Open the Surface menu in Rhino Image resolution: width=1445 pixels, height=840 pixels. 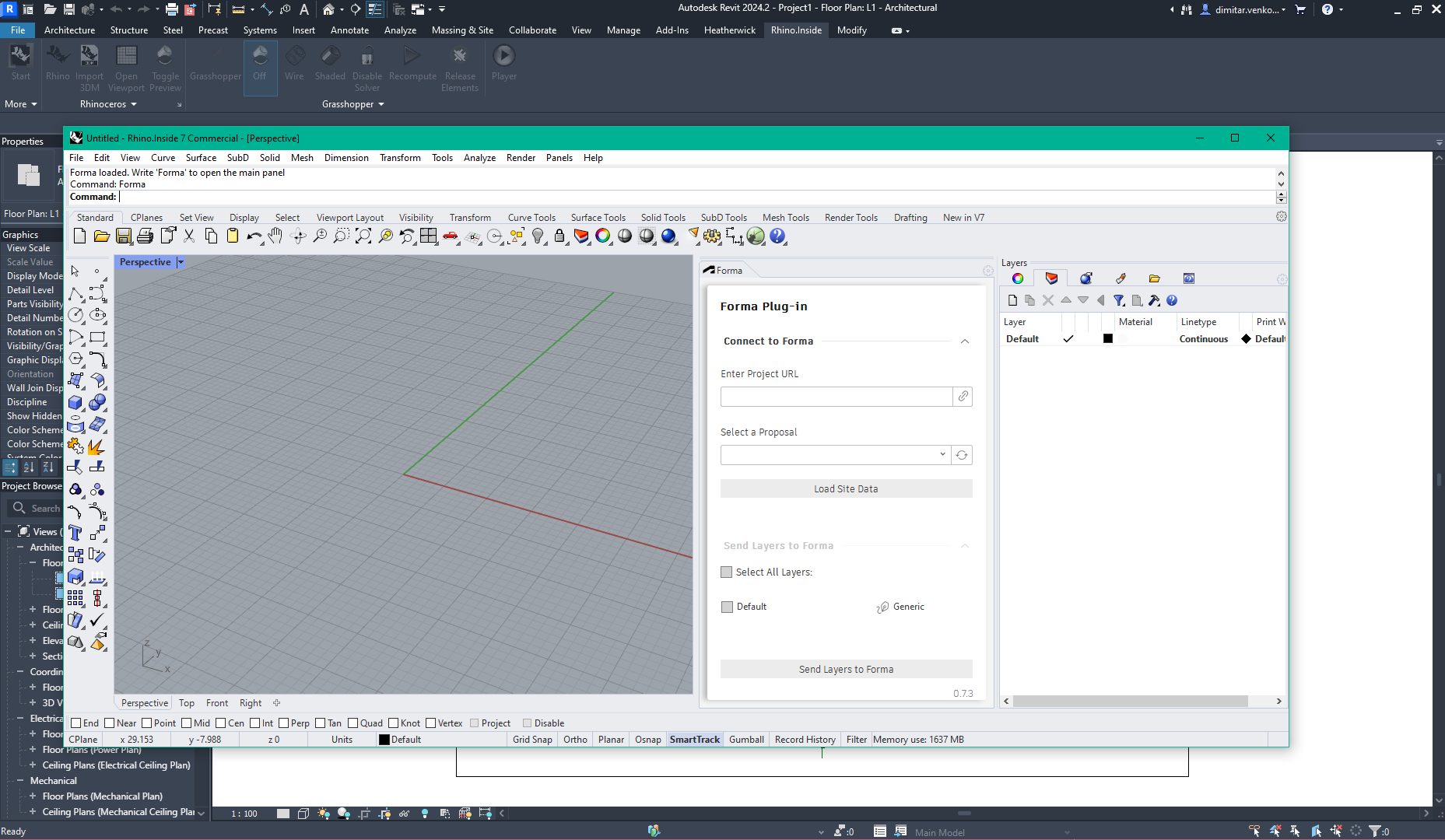coord(201,158)
